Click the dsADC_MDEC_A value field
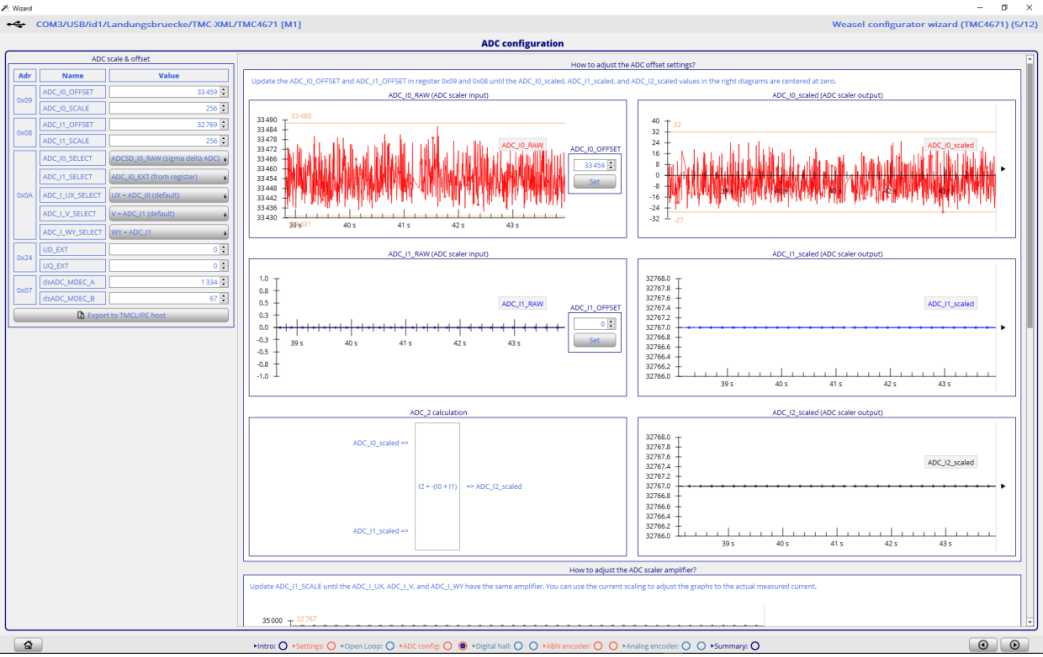Viewport: 1043px width, 657px height. coord(163,282)
